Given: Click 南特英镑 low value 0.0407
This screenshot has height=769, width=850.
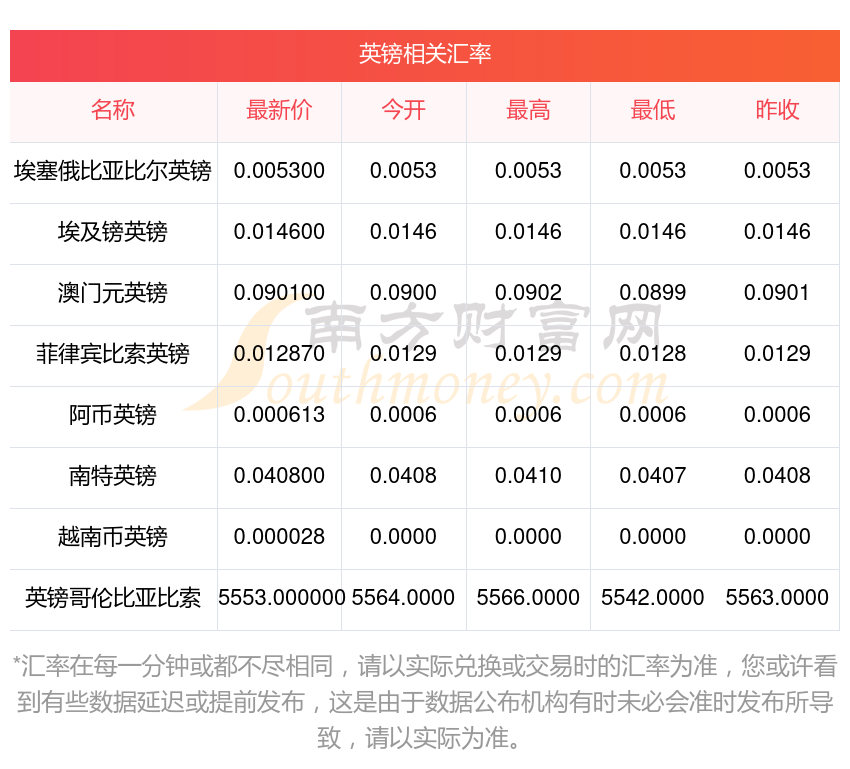Looking at the screenshot, I should point(653,476).
